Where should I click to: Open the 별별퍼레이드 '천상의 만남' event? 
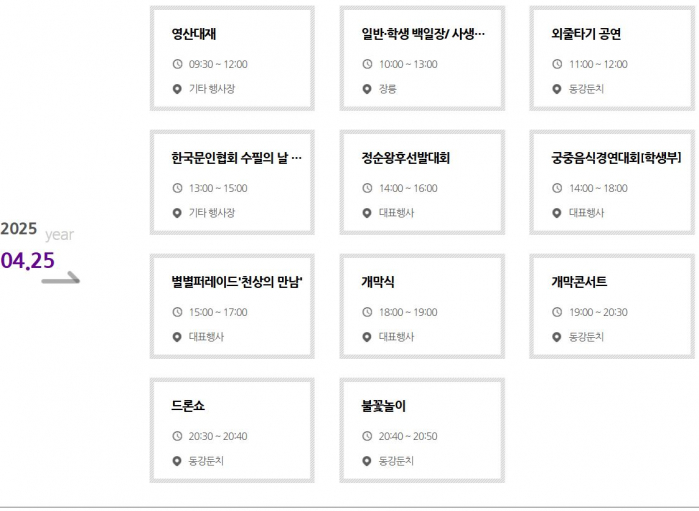pos(232,306)
